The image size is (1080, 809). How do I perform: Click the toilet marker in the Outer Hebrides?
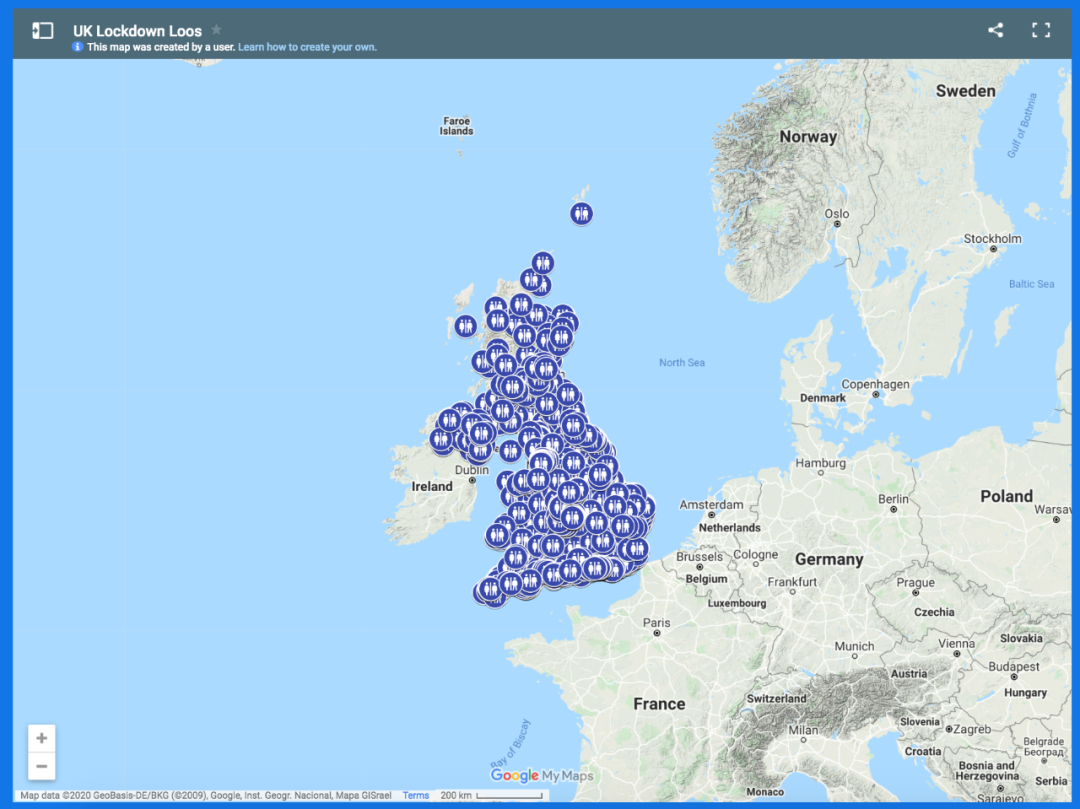(466, 326)
